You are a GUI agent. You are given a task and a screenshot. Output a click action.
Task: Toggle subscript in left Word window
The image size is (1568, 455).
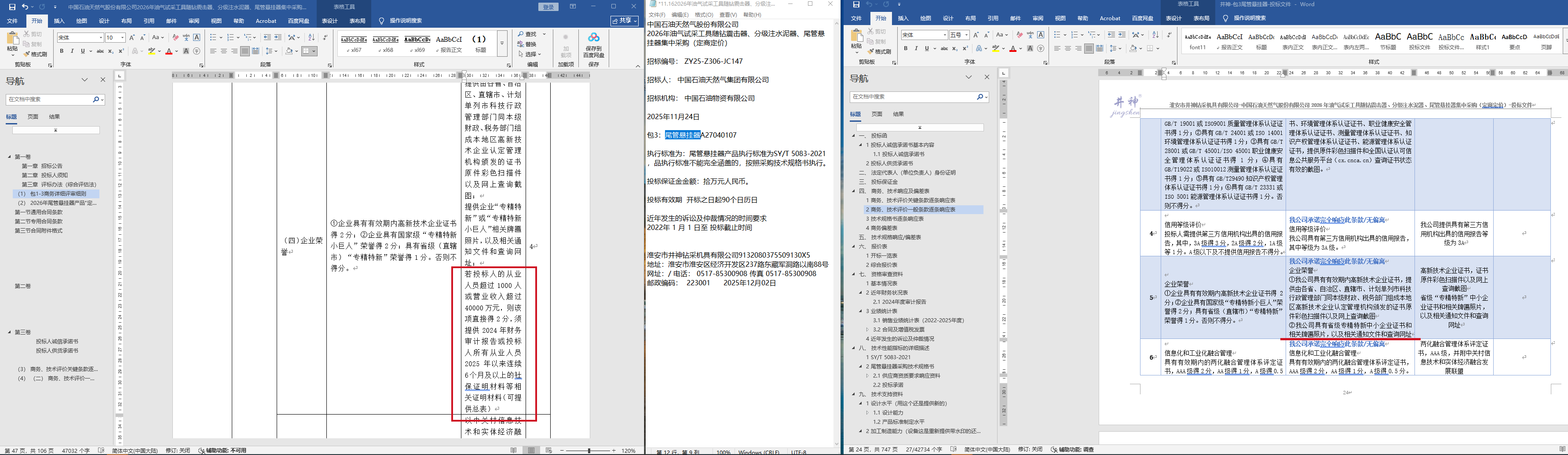point(110,51)
